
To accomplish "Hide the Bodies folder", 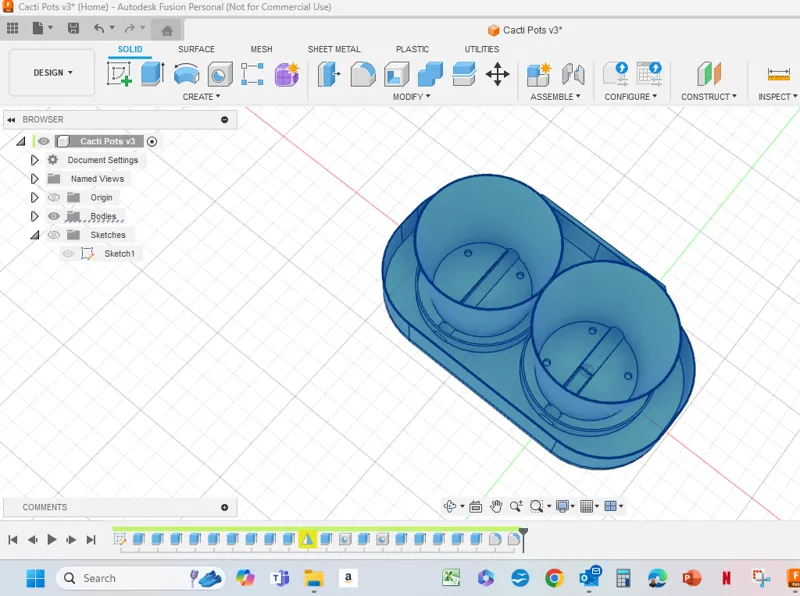I will pyautogui.click(x=54, y=216).
